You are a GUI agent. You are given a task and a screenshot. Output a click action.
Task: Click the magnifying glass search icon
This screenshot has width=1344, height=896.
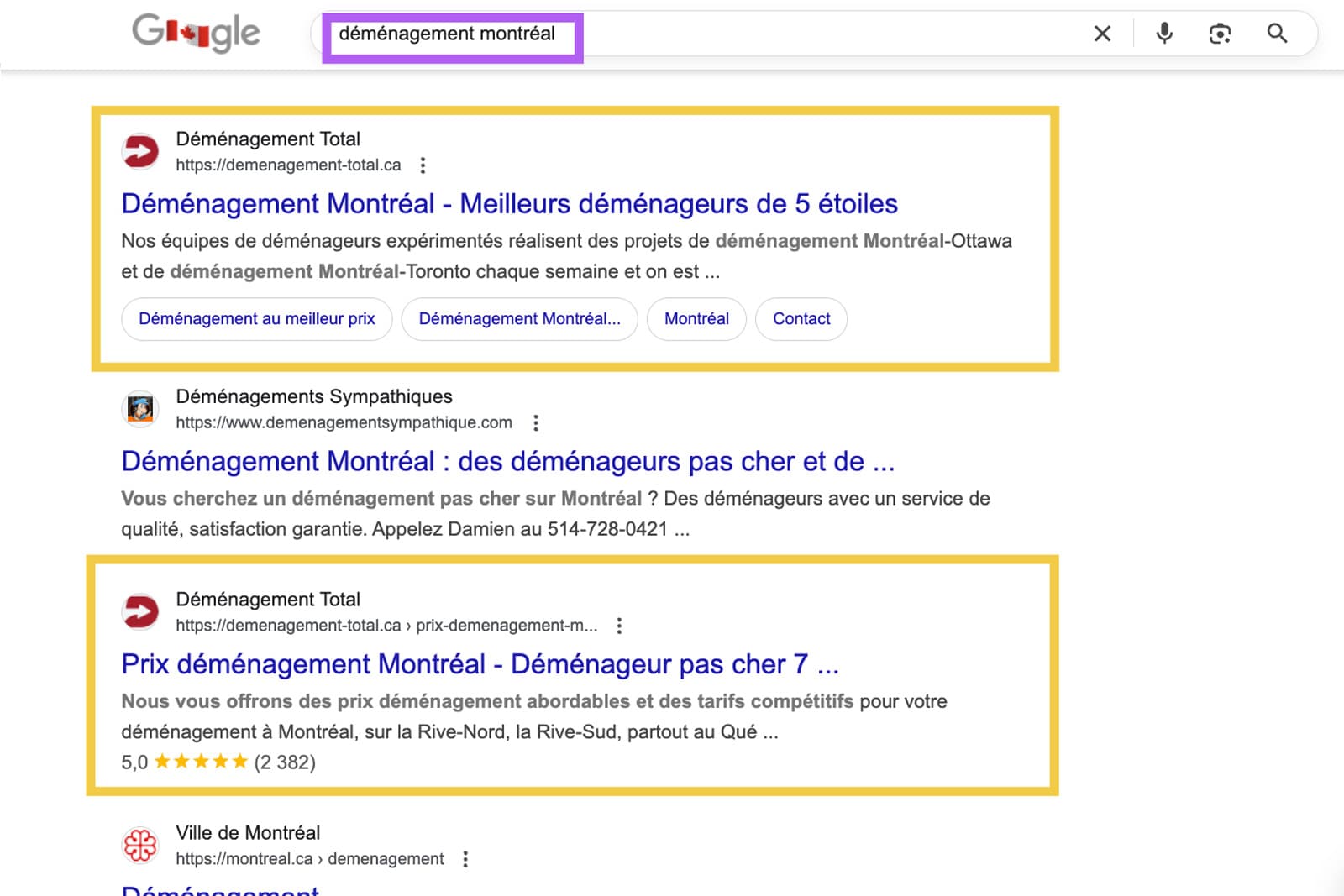(1277, 34)
